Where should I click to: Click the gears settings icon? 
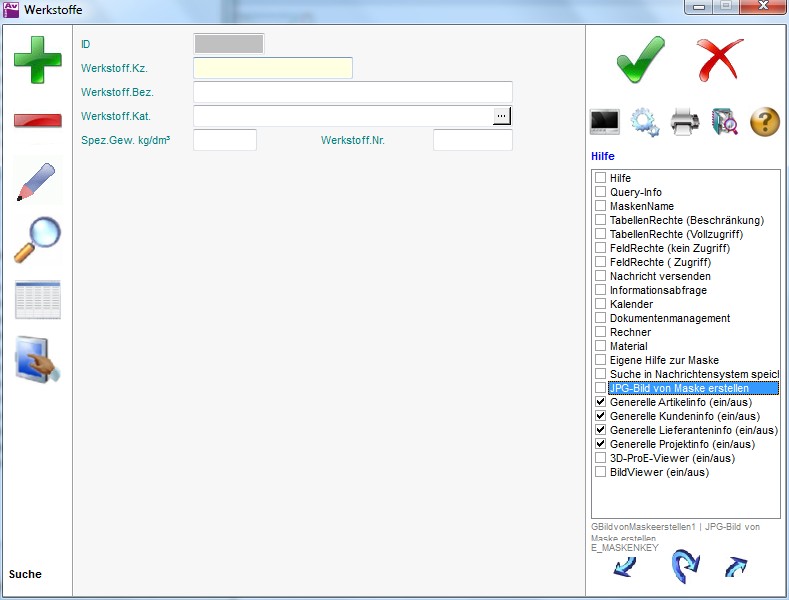tap(645, 122)
